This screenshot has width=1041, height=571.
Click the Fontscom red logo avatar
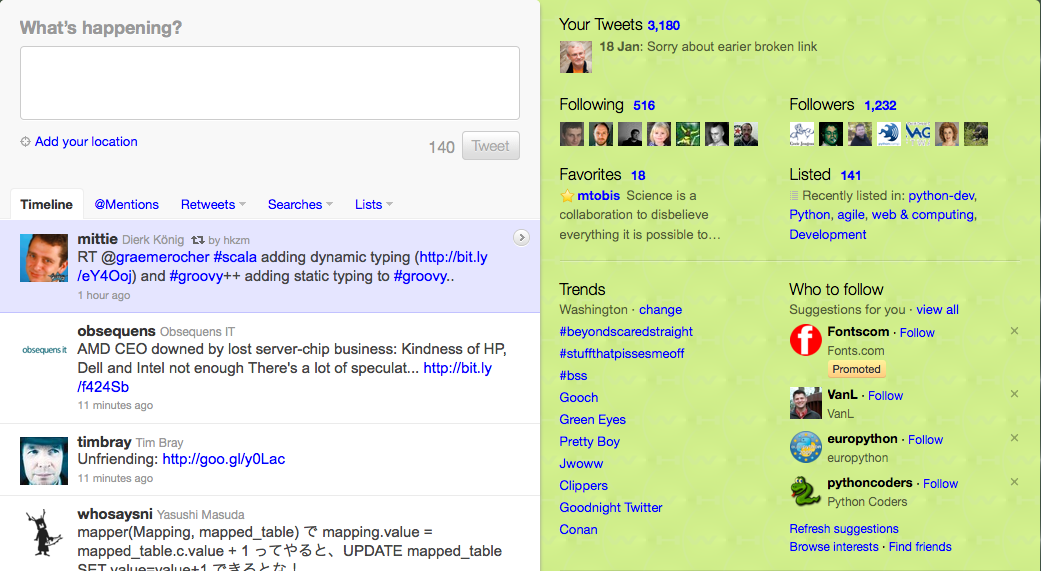coord(805,340)
